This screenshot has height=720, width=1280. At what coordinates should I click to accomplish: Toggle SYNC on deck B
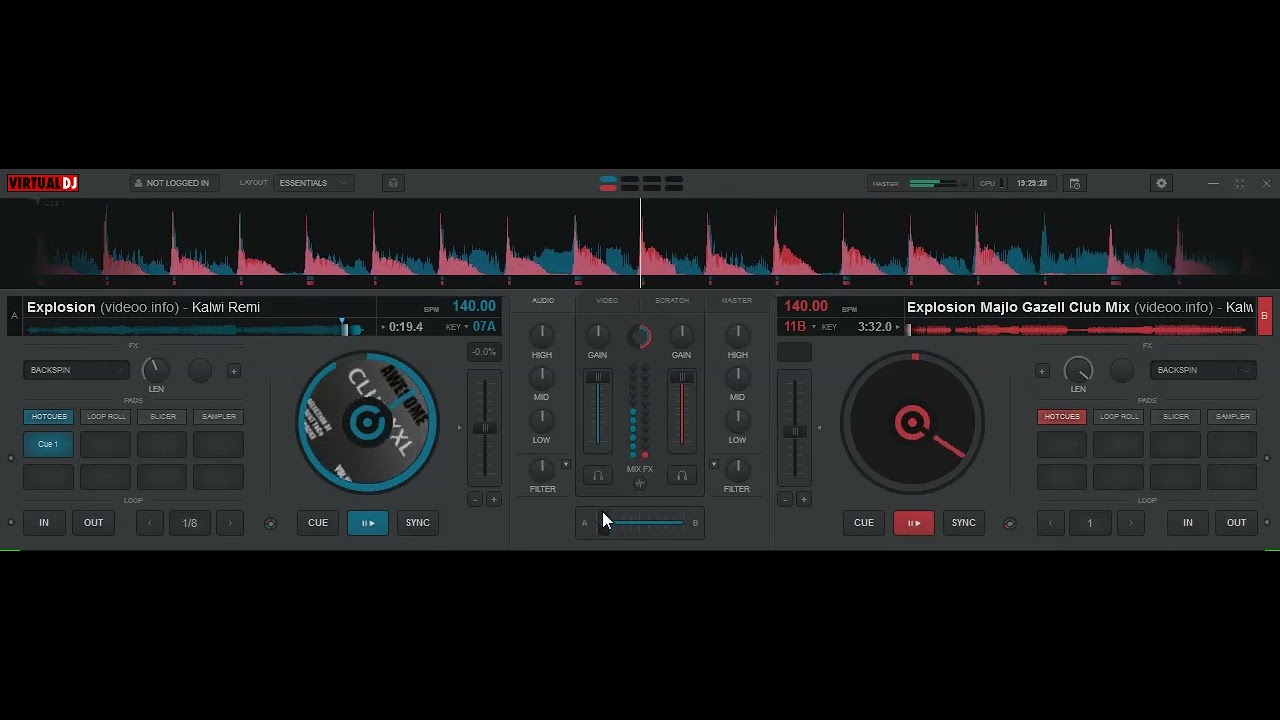964,523
